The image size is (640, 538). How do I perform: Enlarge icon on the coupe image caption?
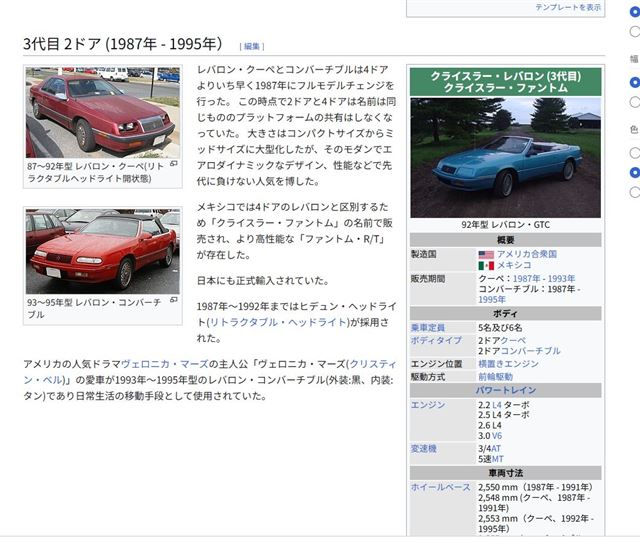click(x=173, y=163)
